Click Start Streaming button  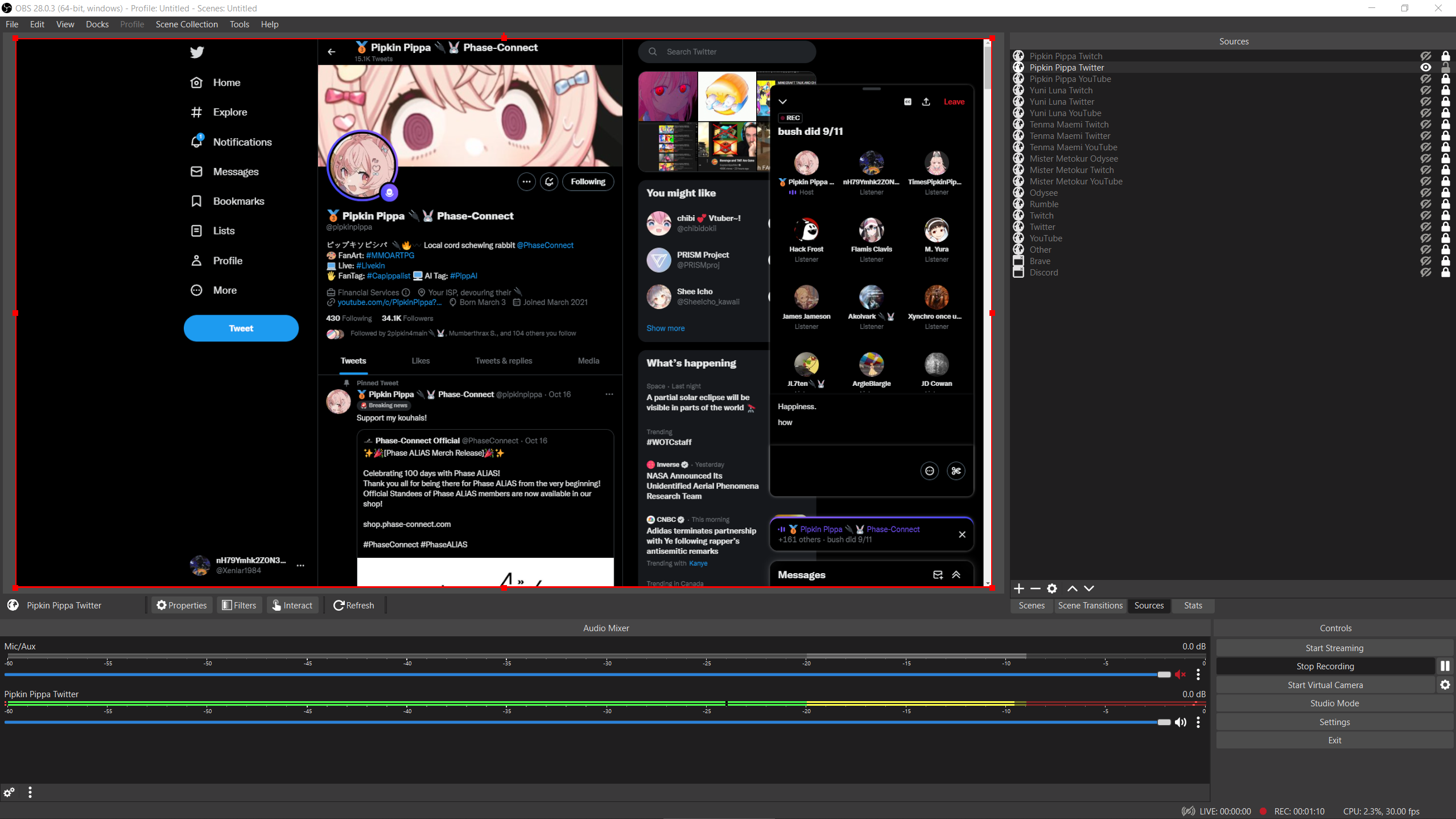[1334, 648]
